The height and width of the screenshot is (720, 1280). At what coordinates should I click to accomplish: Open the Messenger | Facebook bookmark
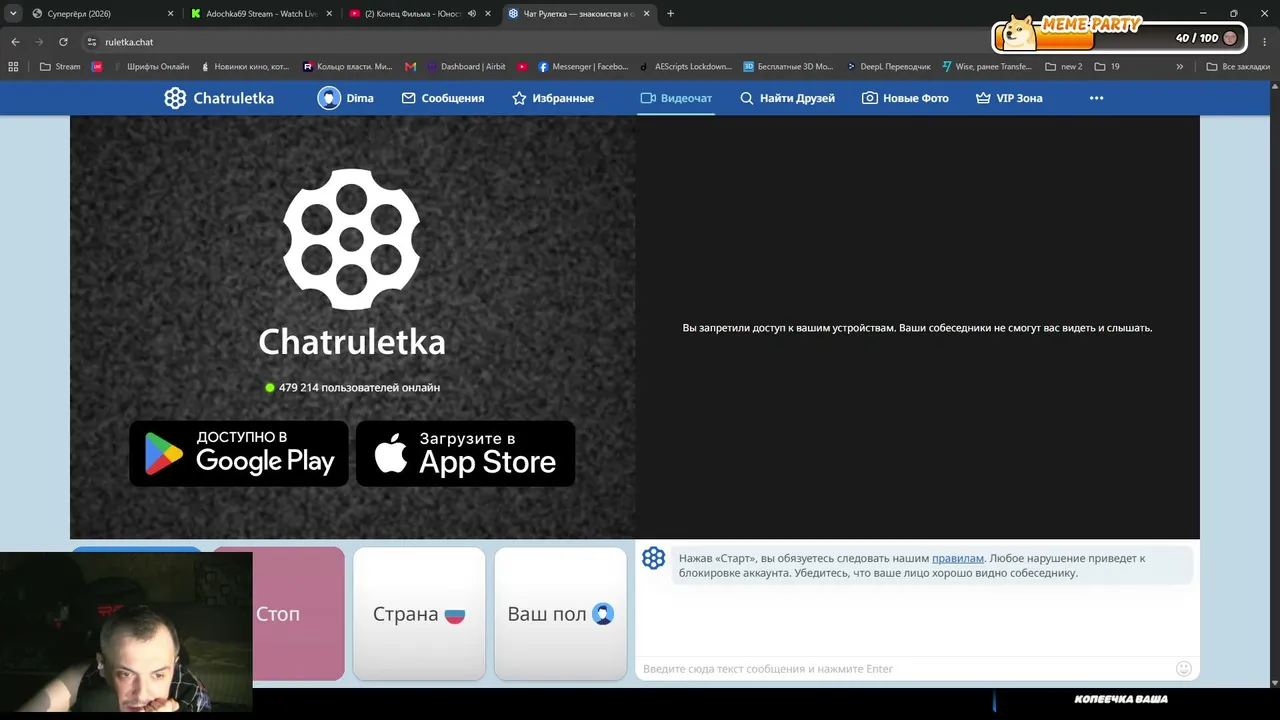tap(584, 67)
